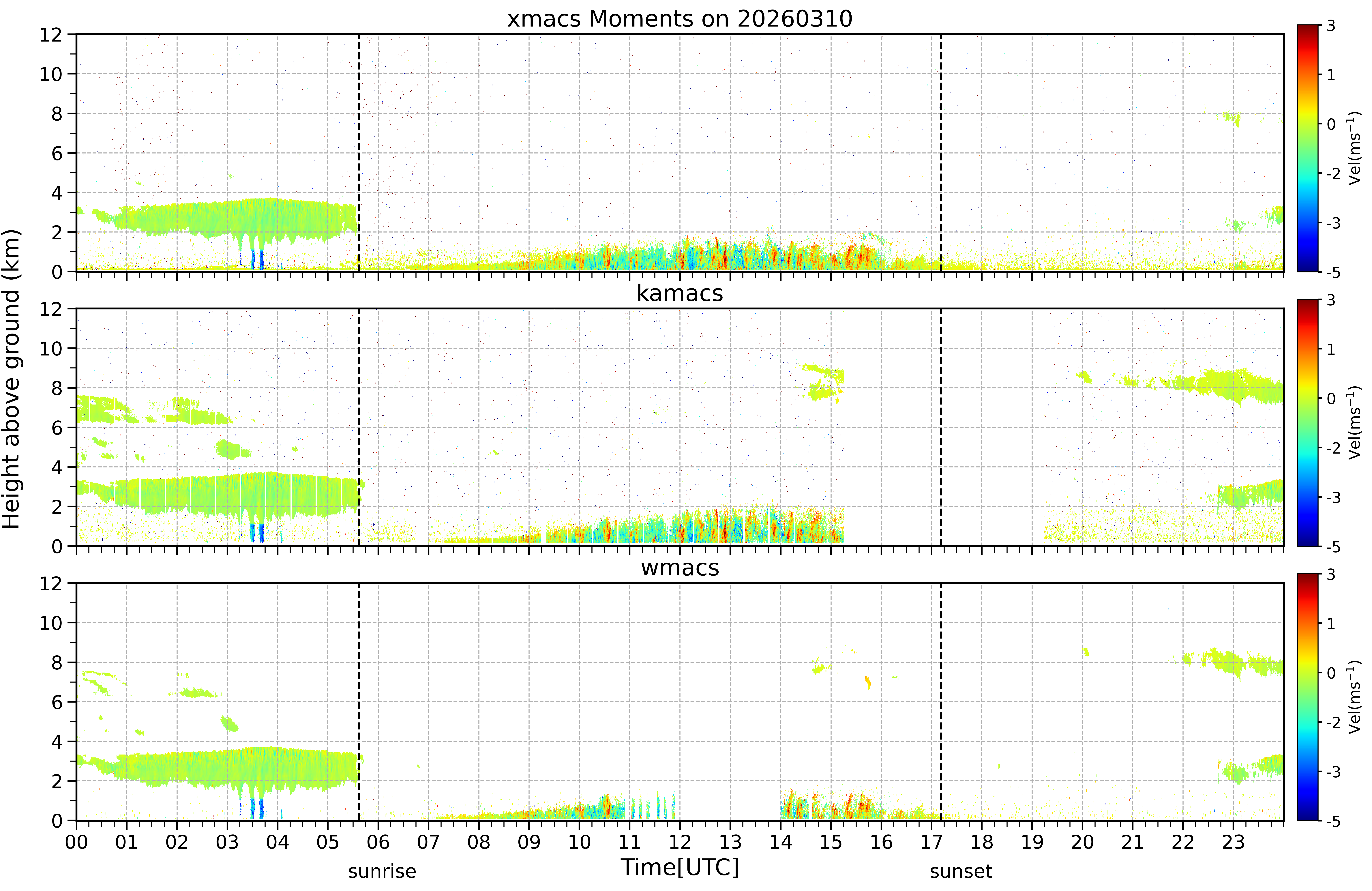Click the "18" time tick label

(x=982, y=842)
